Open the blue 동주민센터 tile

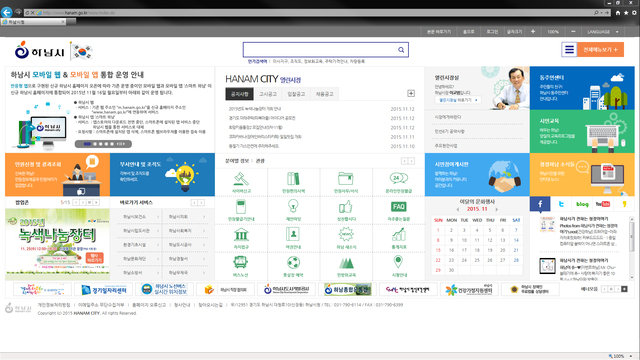click(582, 88)
